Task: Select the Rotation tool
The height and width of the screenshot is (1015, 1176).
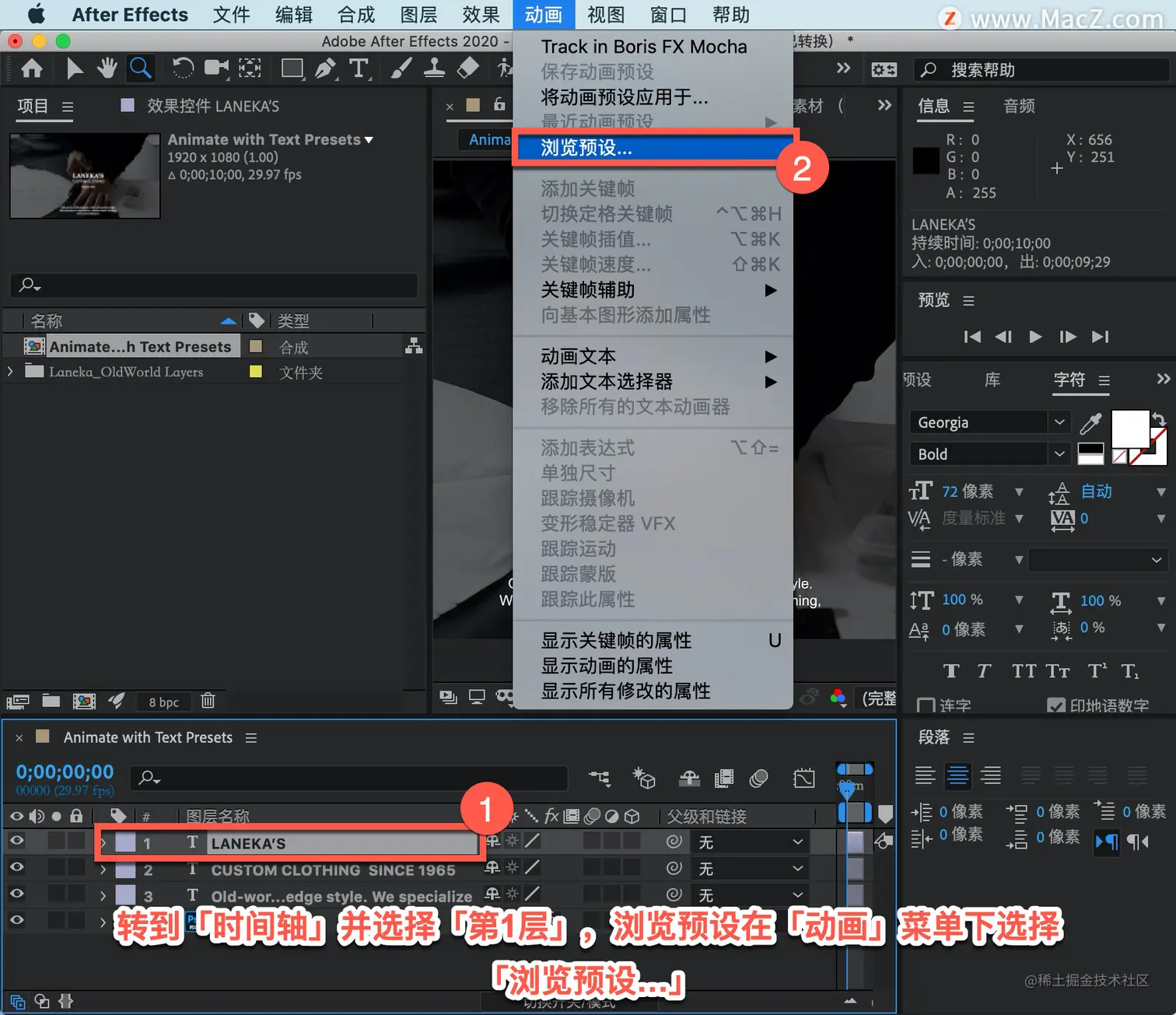Action: tap(183, 69)
